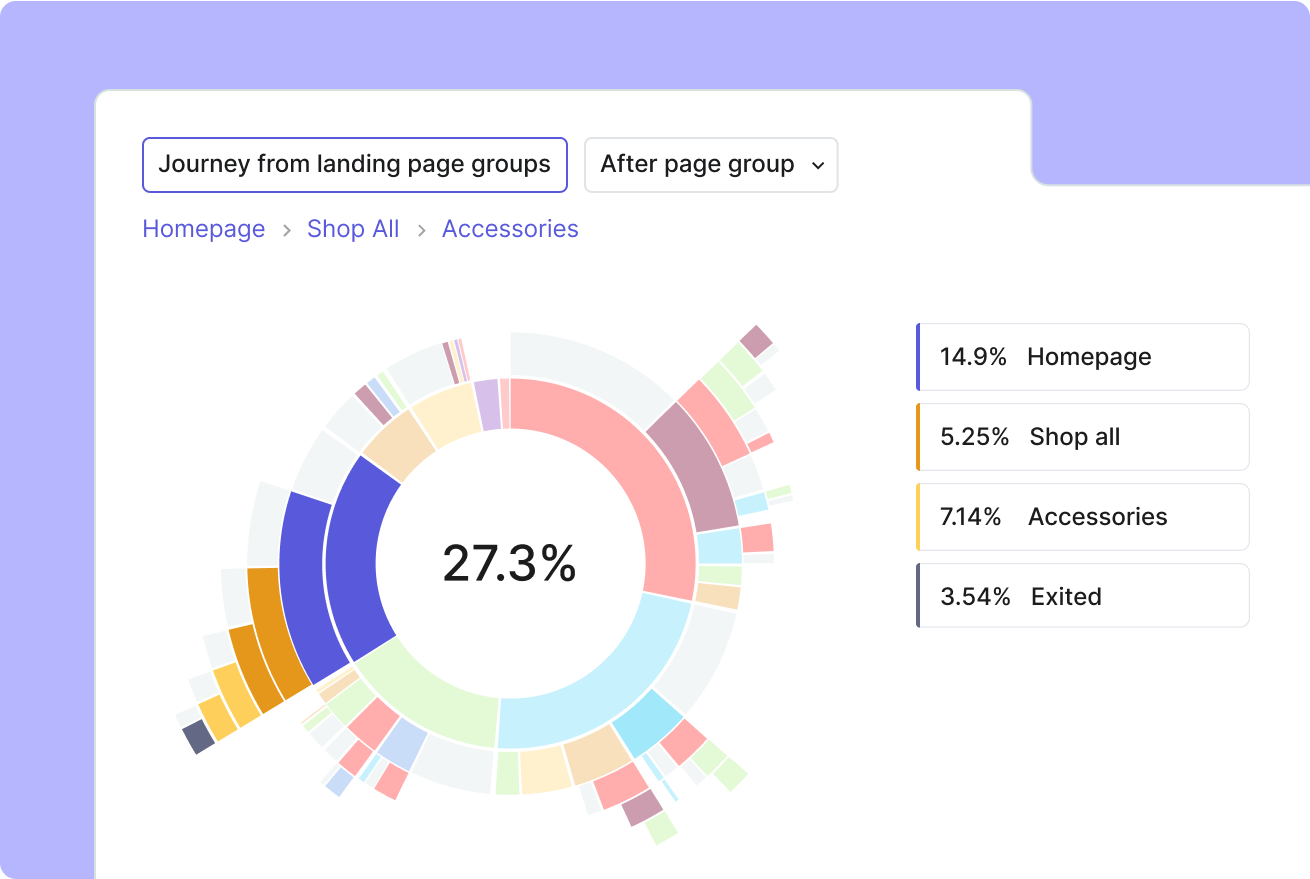Viewport: 1310px width, 879px height.
Task: Select the small lavender inner ring segment
Action: point(487,404)
